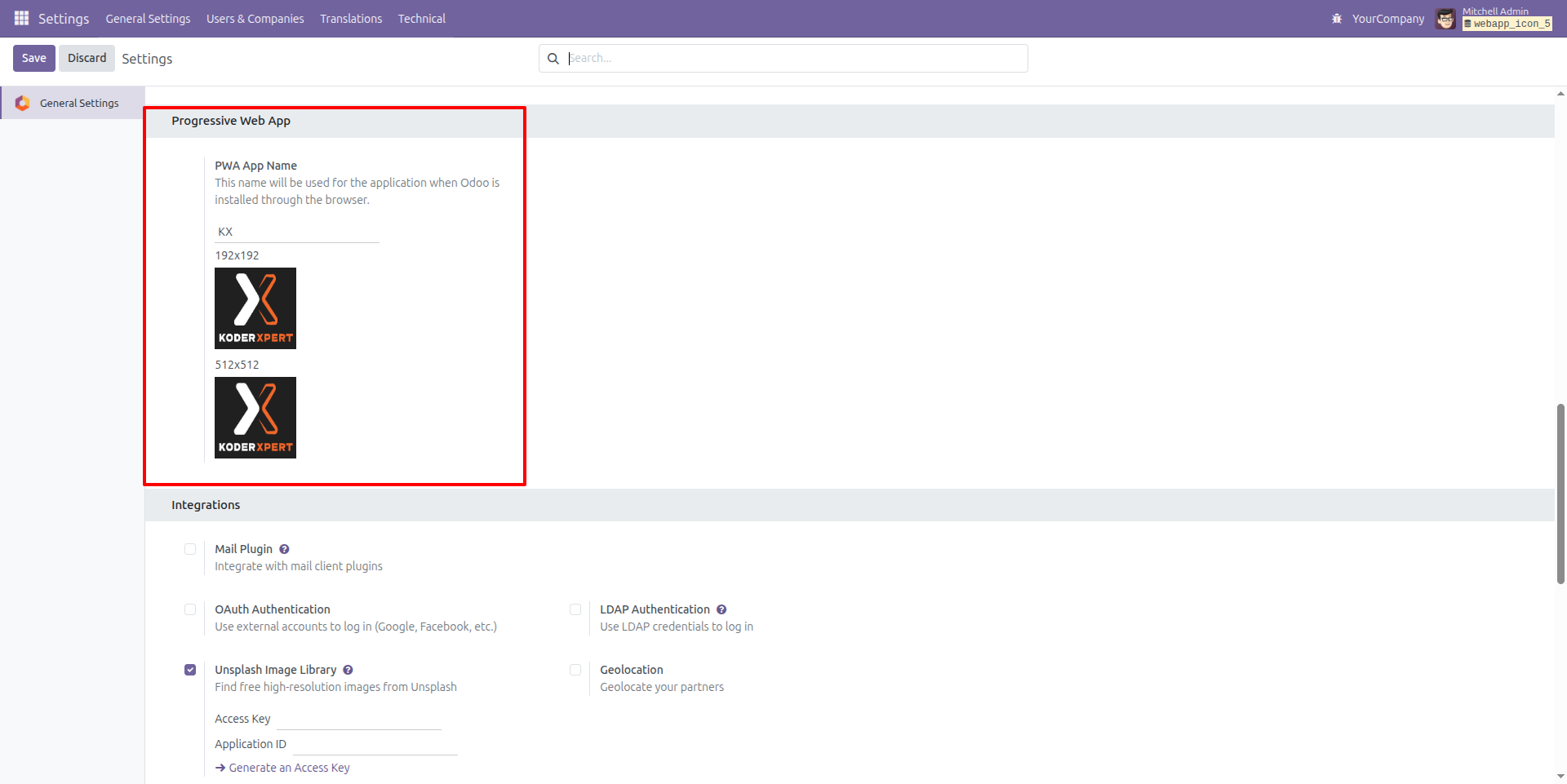Click the Integrate with mail client plugins text
The height and width of the screenshot is (784, 1567).
point(299,566)
